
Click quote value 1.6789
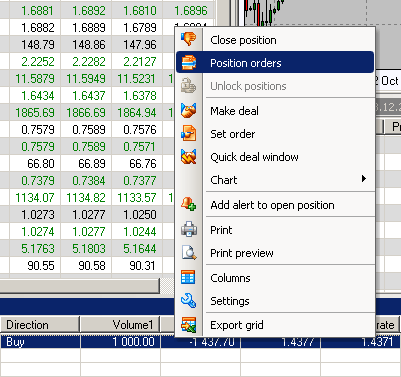point(140,27)
